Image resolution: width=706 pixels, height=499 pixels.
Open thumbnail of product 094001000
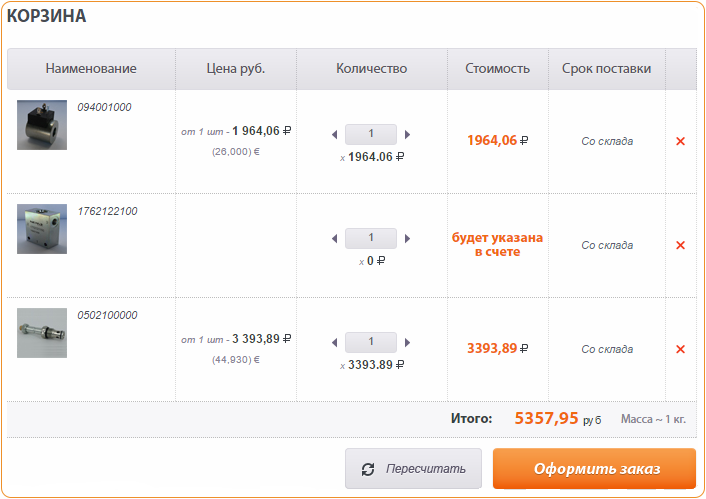click(x=42, y=125)
